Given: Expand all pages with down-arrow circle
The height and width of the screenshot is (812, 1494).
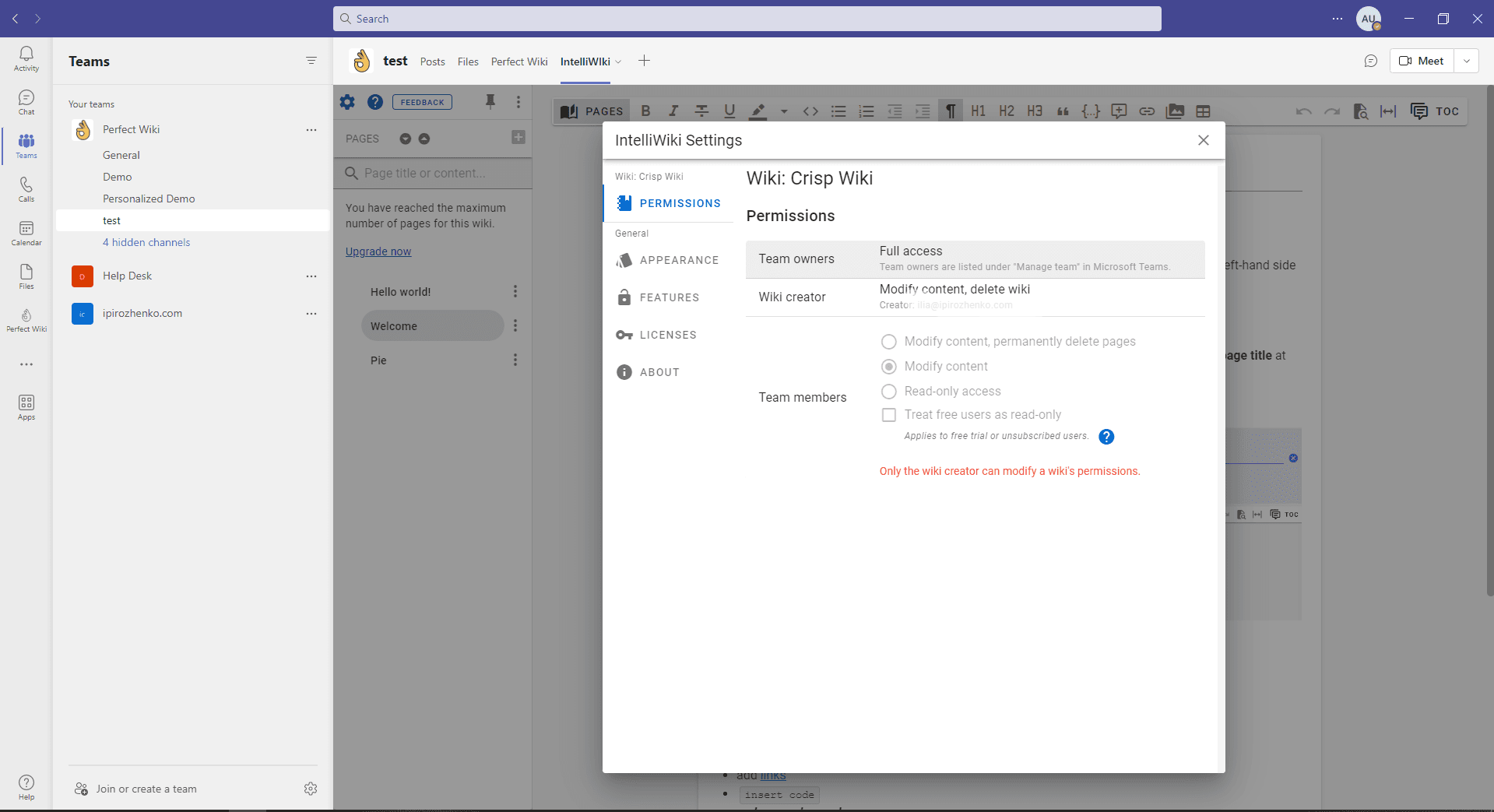Looking at the screenshot, I should coord(405,139).
